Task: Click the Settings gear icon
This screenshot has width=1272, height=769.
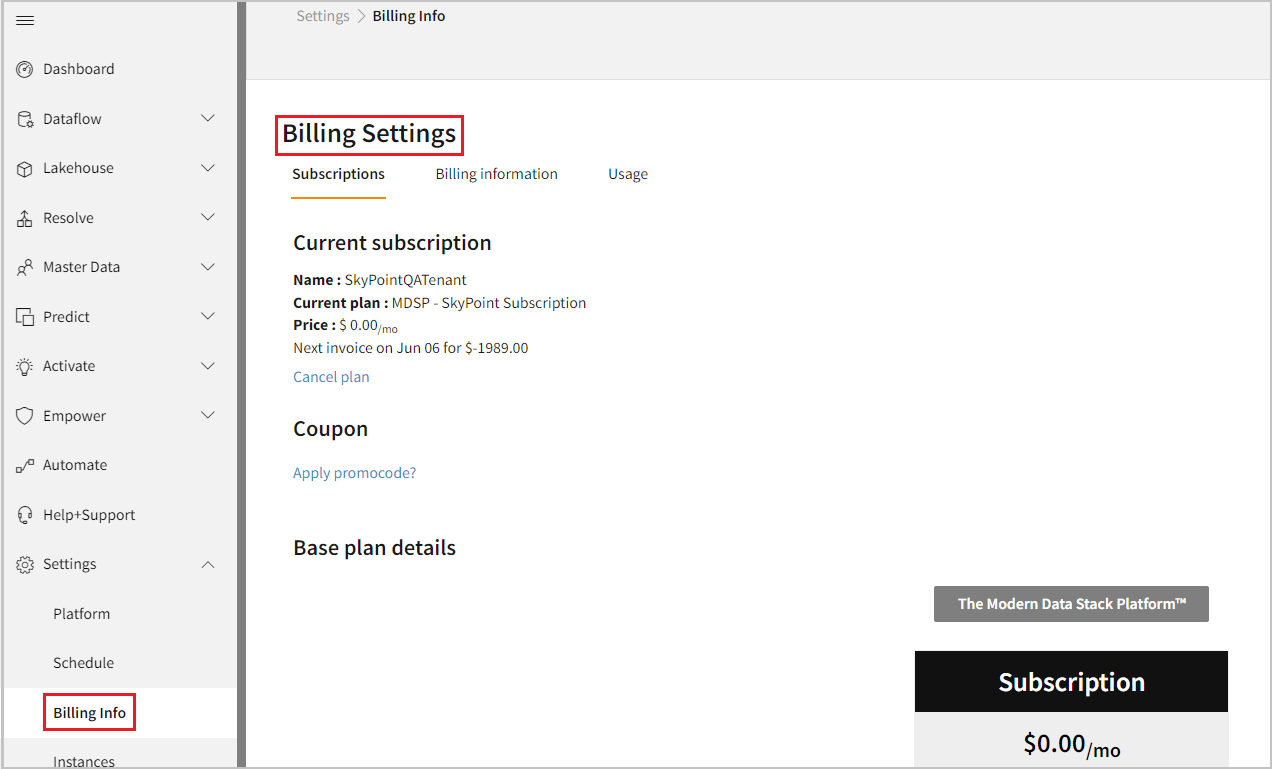Action: coord(25,564)
